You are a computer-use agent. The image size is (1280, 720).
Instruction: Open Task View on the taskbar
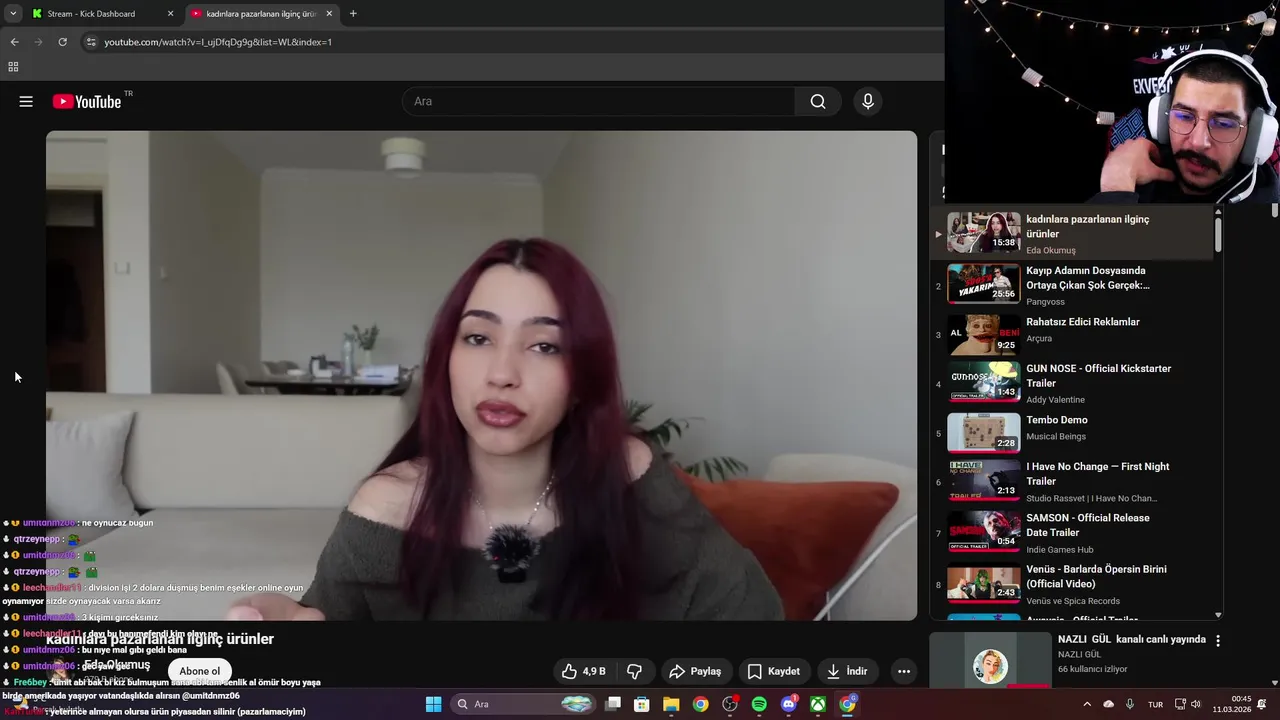(613, 704)
